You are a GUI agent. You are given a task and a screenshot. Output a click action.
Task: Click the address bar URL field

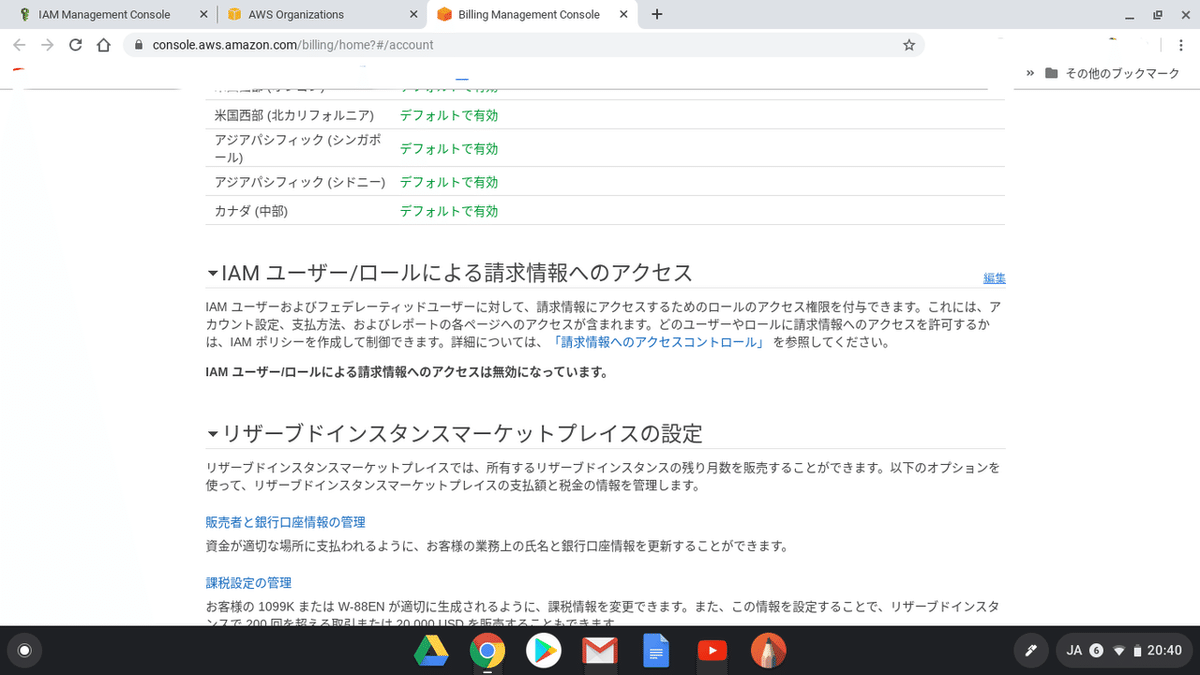523,45
